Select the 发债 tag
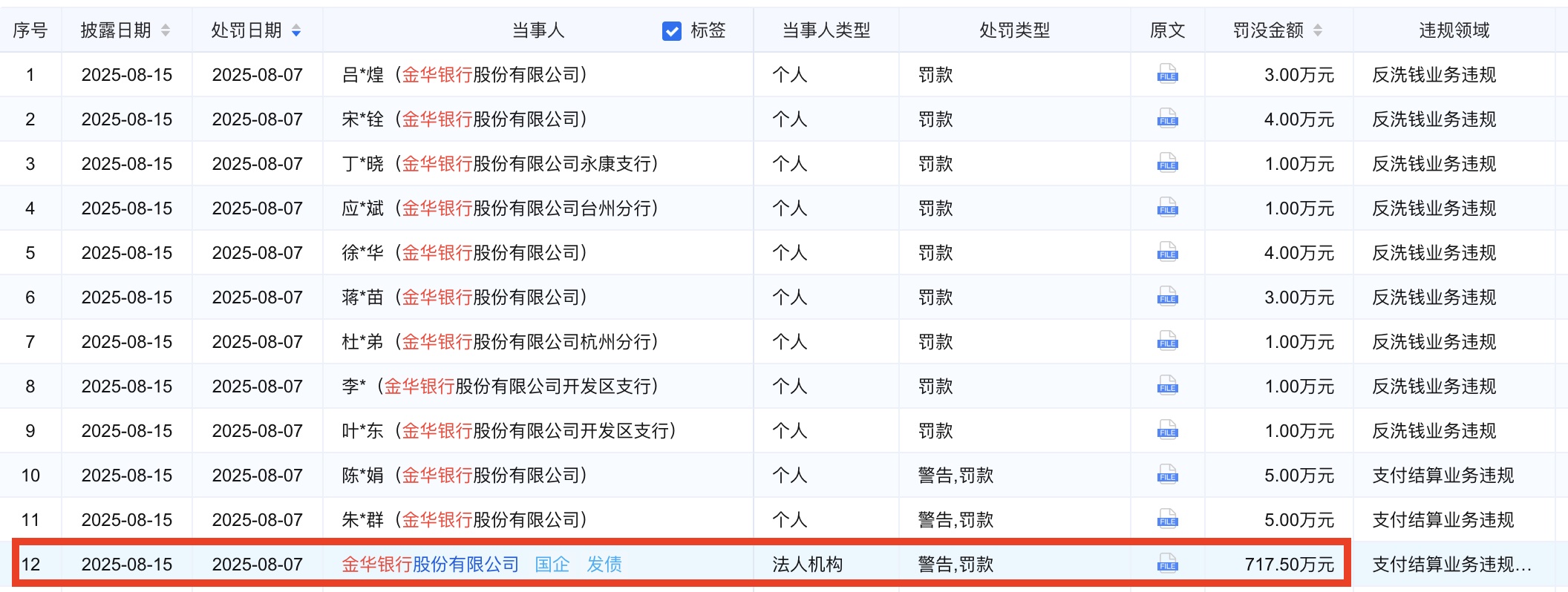1568x592 pixels. click(604, 565)
